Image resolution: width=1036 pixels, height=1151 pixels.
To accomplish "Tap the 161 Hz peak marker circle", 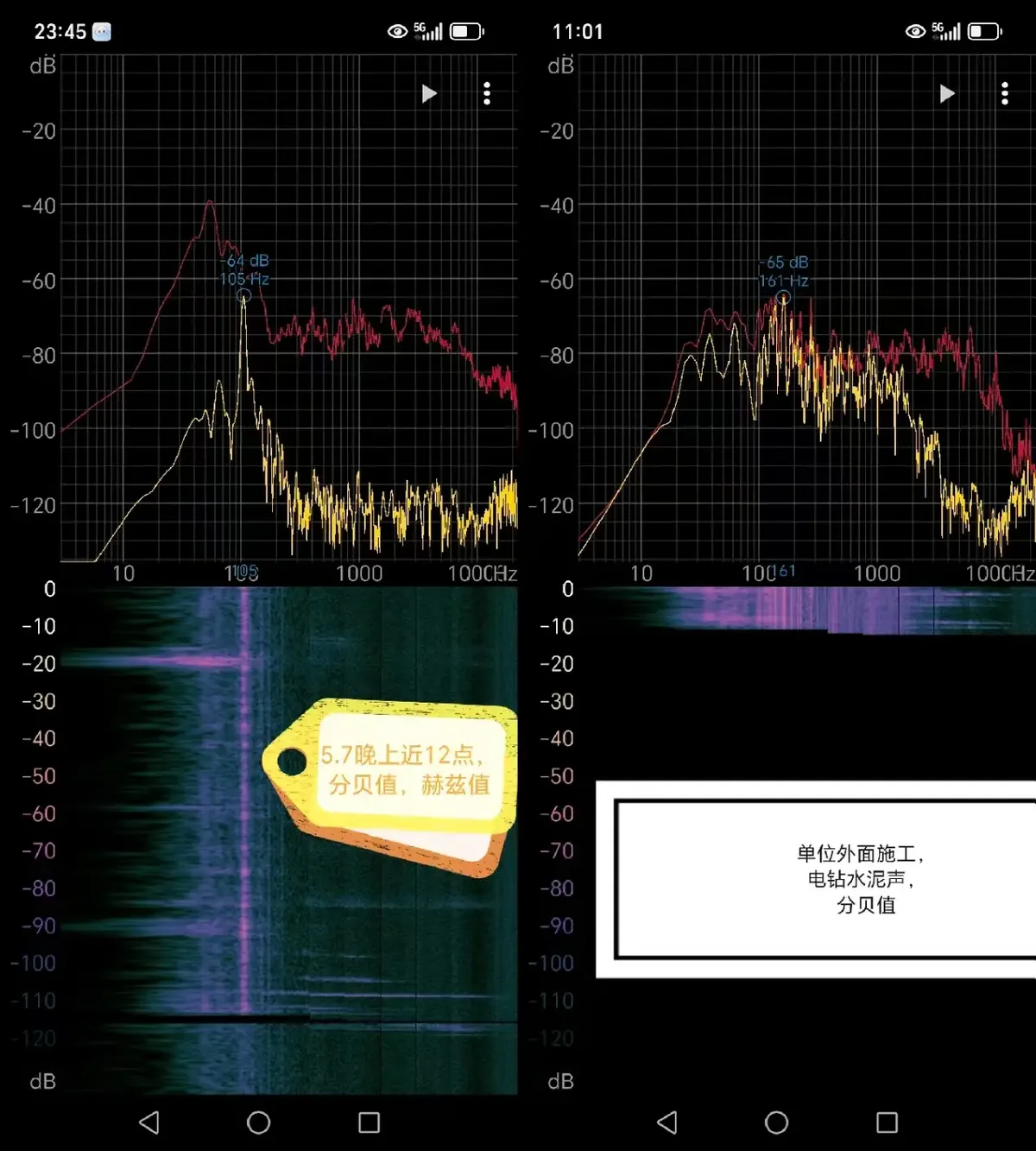I will (783, 298).
